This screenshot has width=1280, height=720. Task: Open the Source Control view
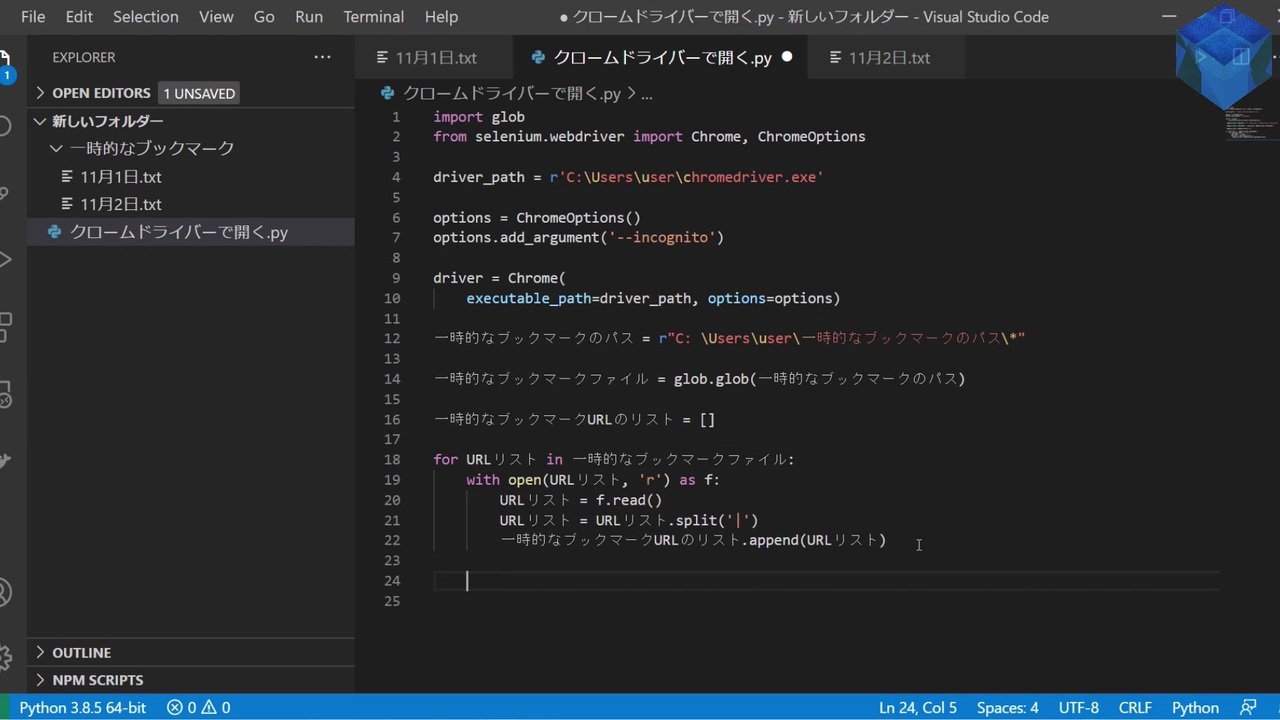(9, 192)
